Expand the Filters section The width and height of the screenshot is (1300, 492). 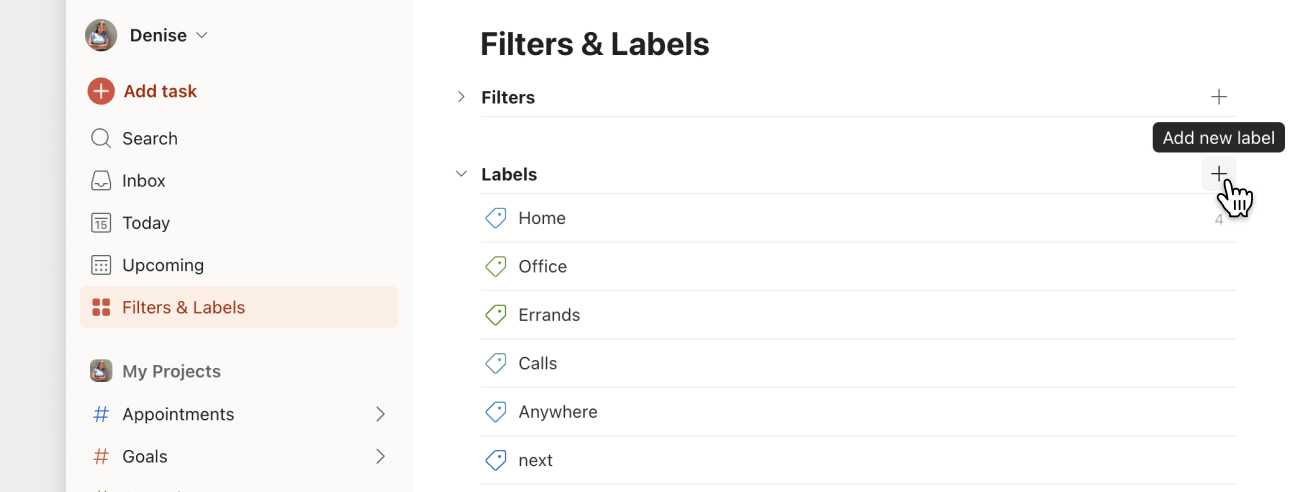coord(461,97)
